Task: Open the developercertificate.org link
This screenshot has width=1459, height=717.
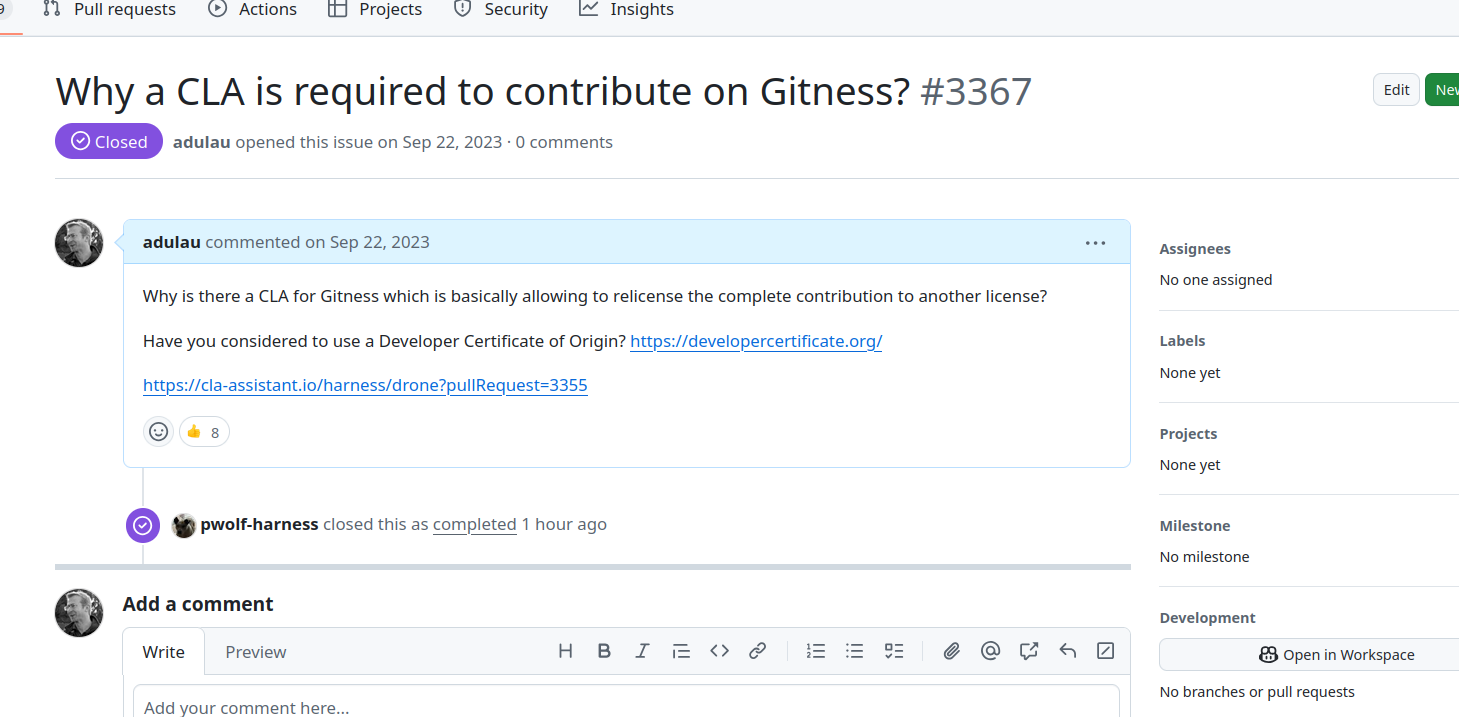Action: (x=756, y=341)
